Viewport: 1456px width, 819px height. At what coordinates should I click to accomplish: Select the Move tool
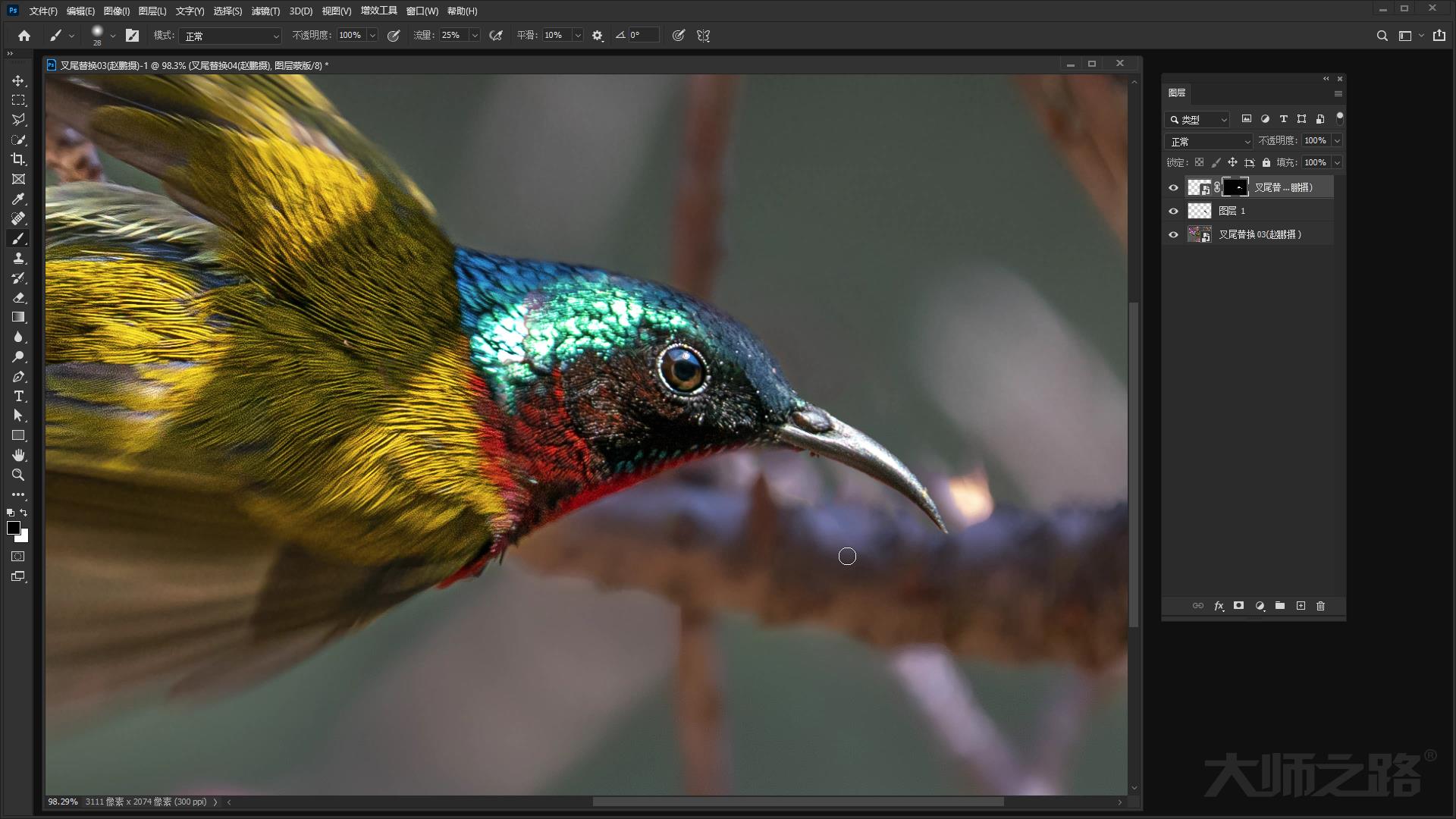[x=18, y=80]
